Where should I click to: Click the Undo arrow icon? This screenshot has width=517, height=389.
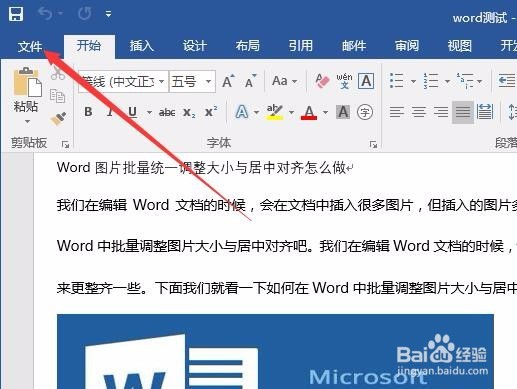[x=46, y=14]
